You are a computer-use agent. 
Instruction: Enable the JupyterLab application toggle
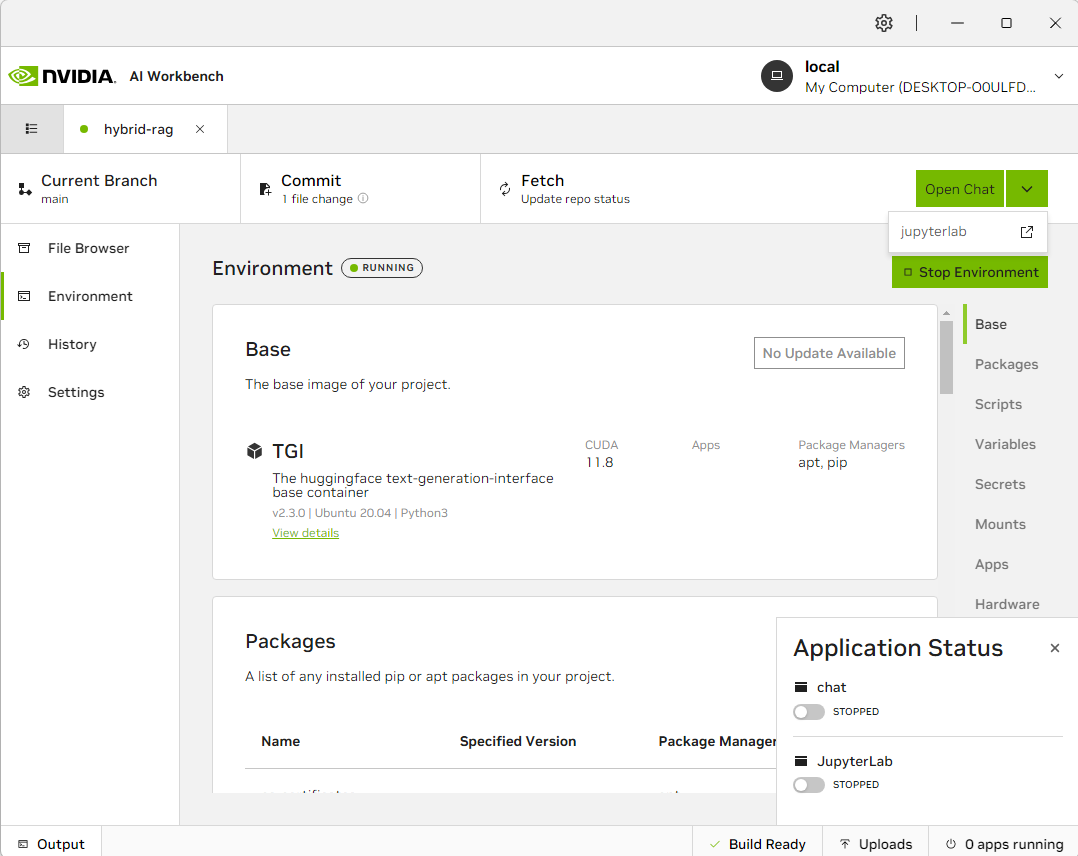click(808, 785)
